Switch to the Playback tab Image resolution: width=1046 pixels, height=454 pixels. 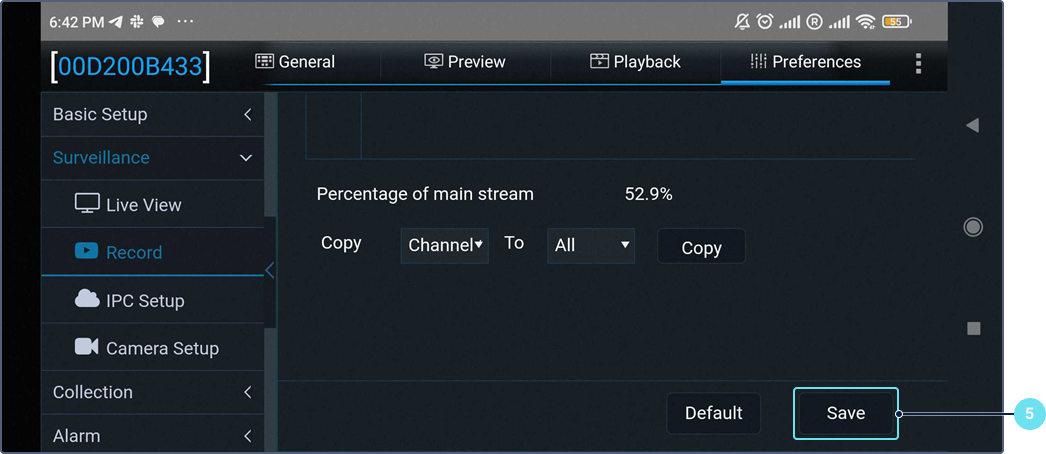click(635, 62)
